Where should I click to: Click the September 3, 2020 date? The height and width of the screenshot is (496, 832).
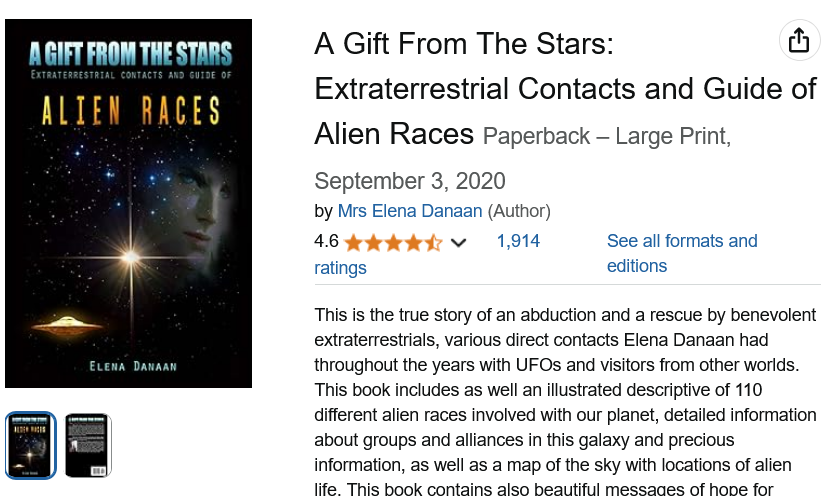point(410,181)
